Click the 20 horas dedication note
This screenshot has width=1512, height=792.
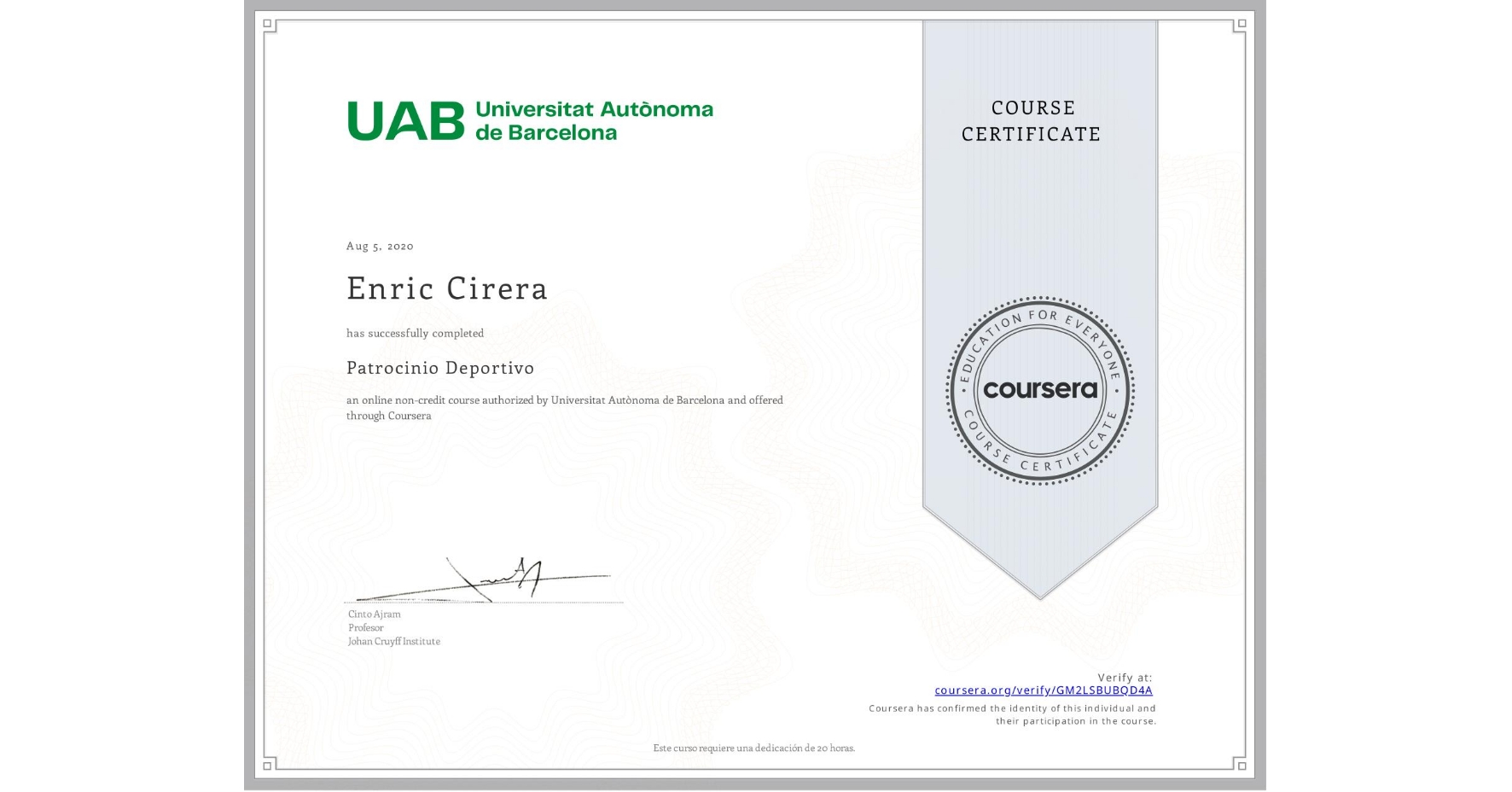(753, 748)
